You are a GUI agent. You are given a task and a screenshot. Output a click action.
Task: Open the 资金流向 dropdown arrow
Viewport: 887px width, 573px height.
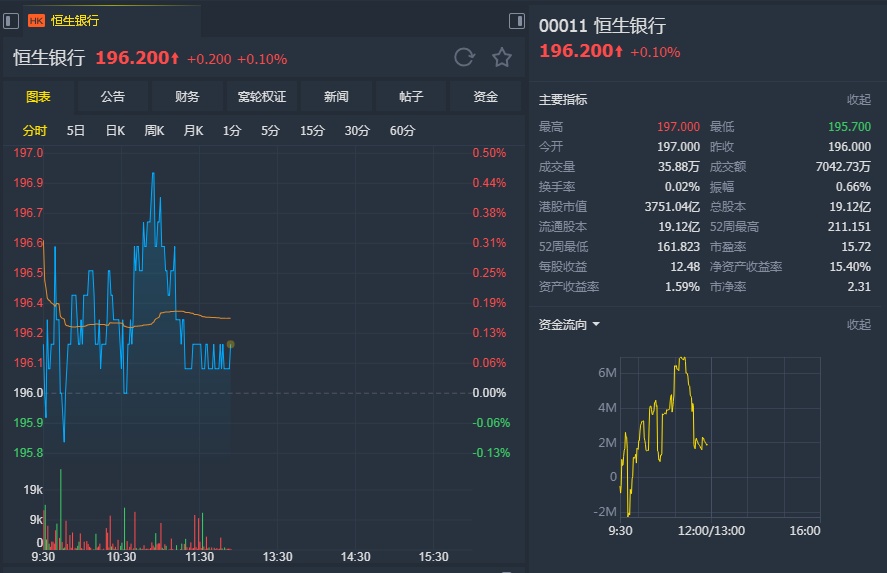596,325
